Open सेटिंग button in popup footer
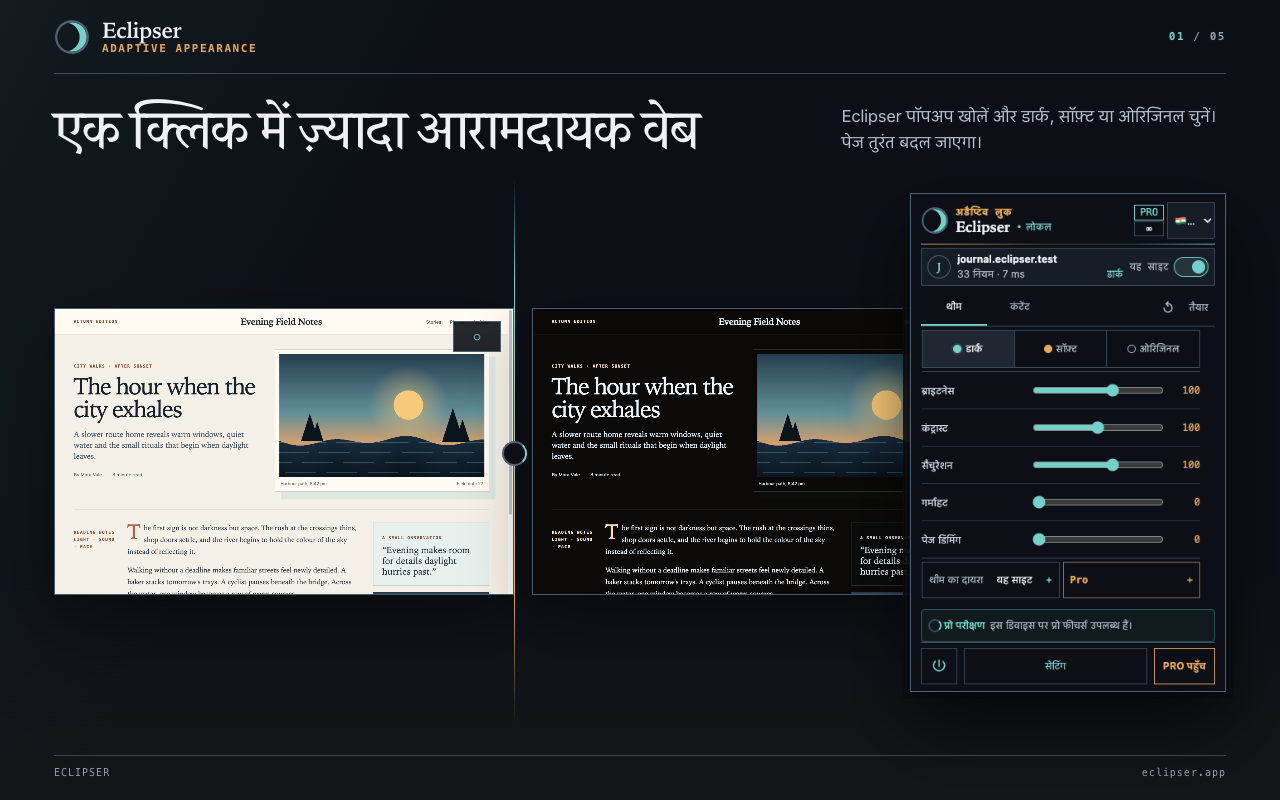The height and width of the screenshot is (800, 1280). [x=1055, y=666]
